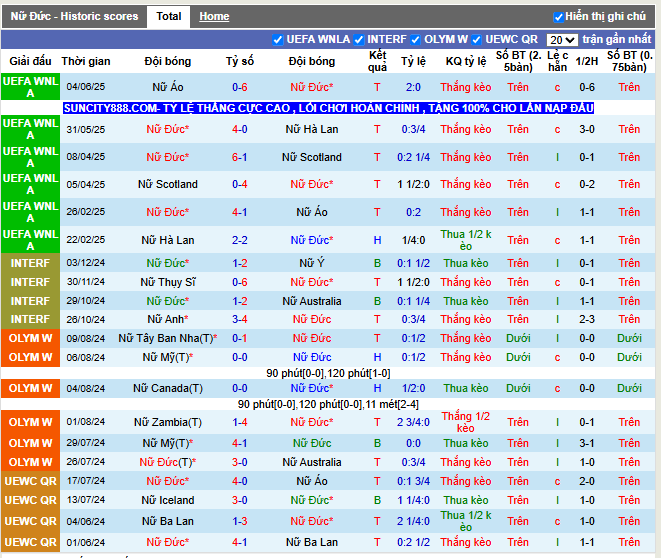Image resolution: width=662 pixels, height=558 pixels.
Task: Uncheck the INTERF filter checkbox
Action: (358, 40)
